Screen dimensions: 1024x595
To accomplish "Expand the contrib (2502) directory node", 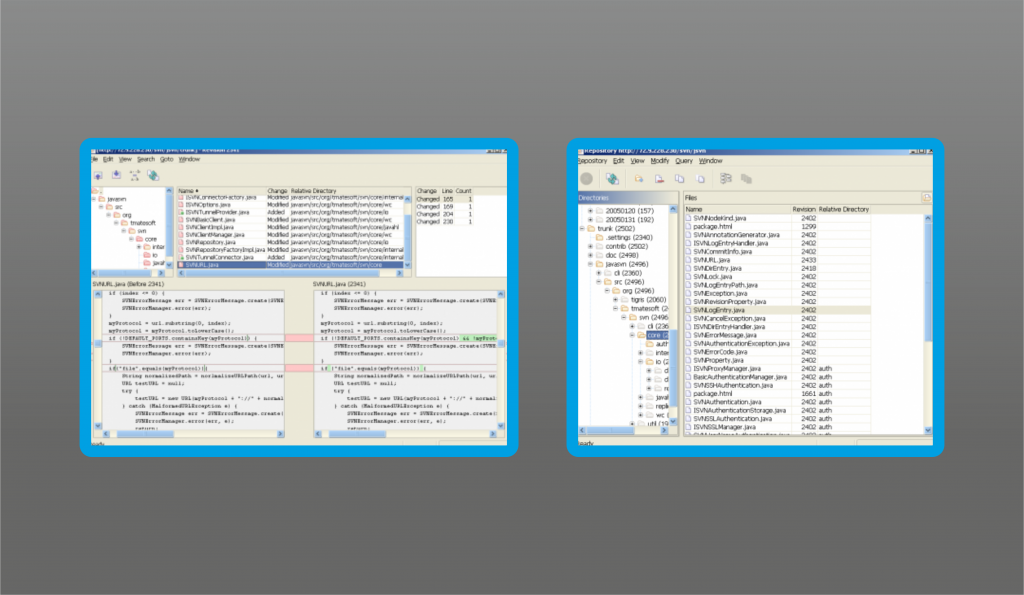I will 590,246.
